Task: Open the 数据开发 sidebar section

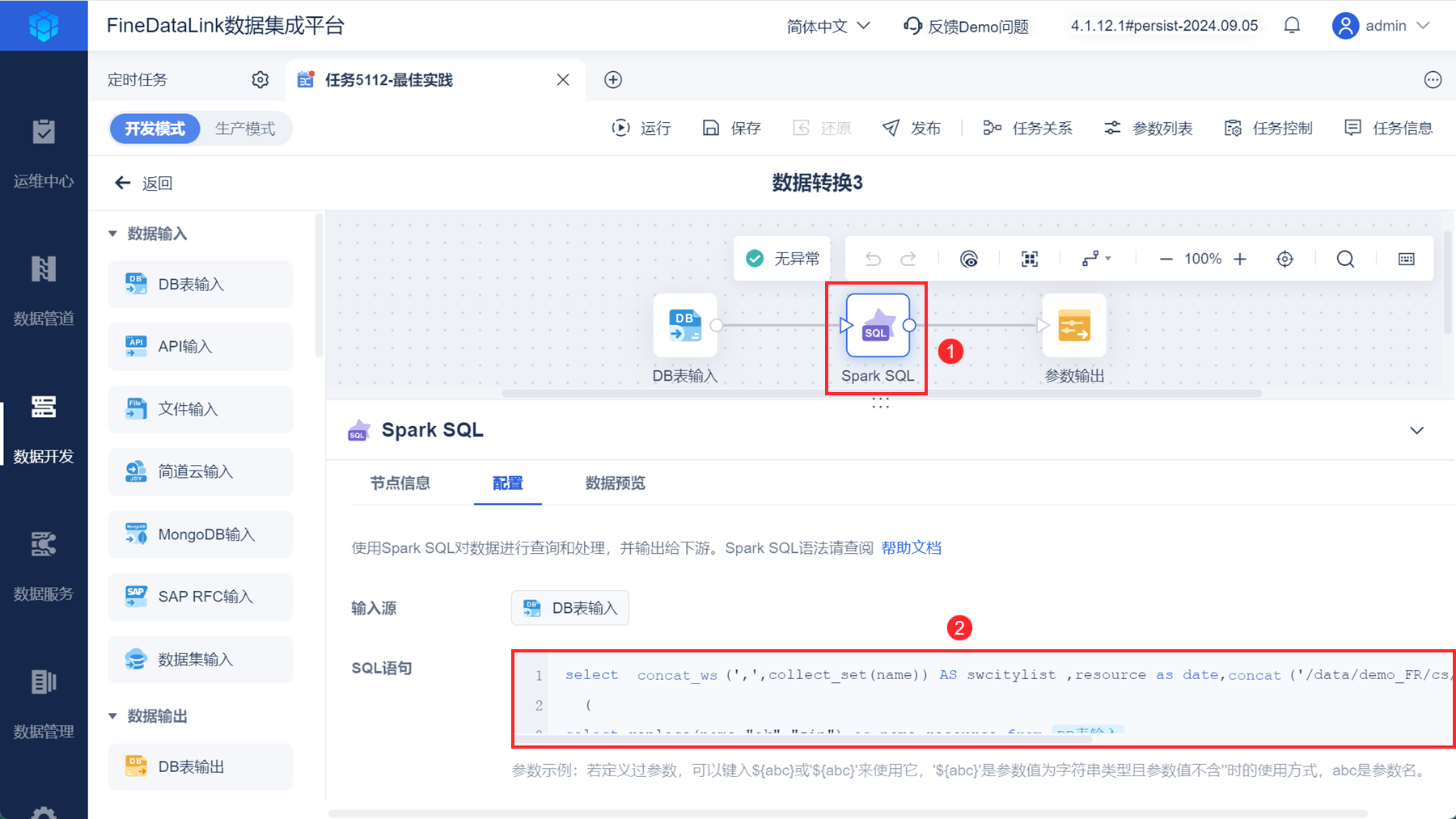Action: 44,428
